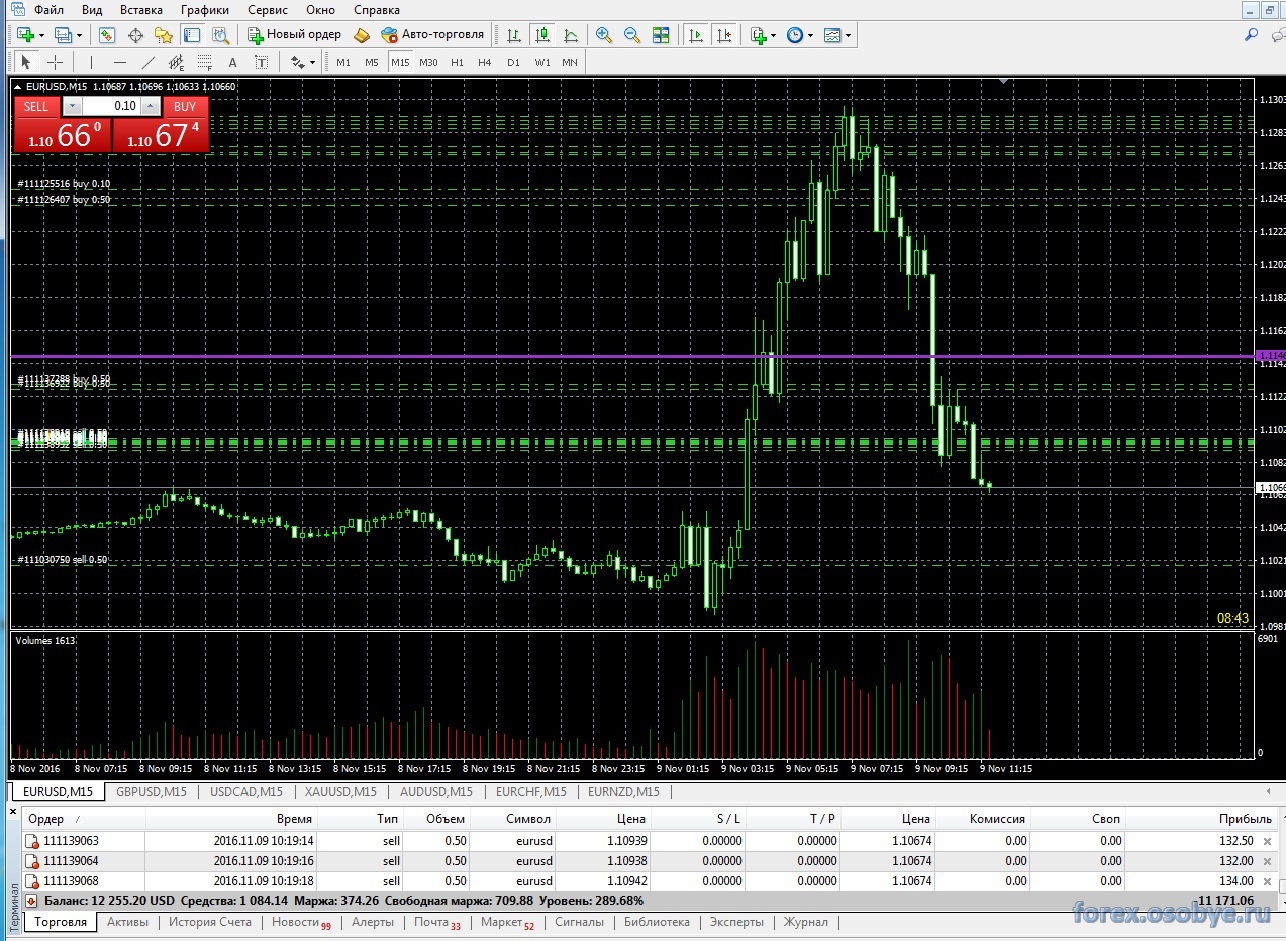Click the Новый ордер button
1286x941 pixels.
[x=295, y=35]
